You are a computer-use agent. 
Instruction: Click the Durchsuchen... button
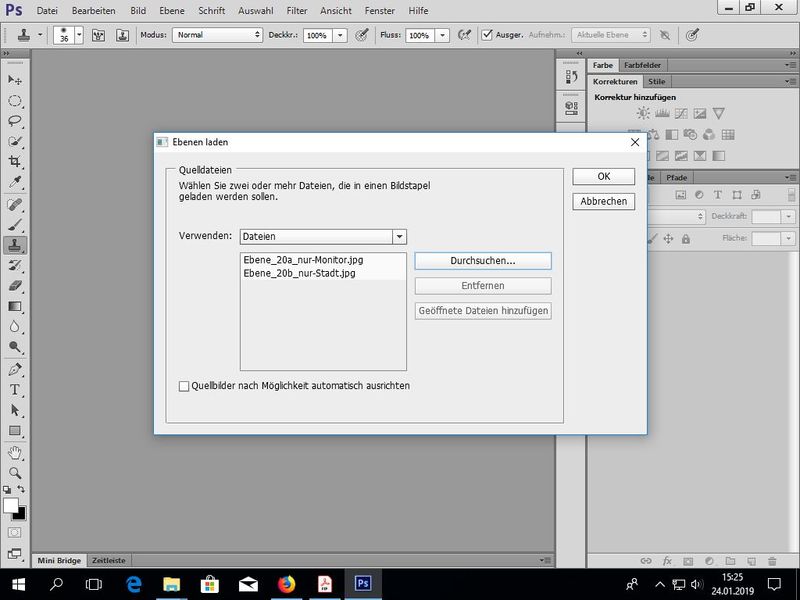point(483,260)
